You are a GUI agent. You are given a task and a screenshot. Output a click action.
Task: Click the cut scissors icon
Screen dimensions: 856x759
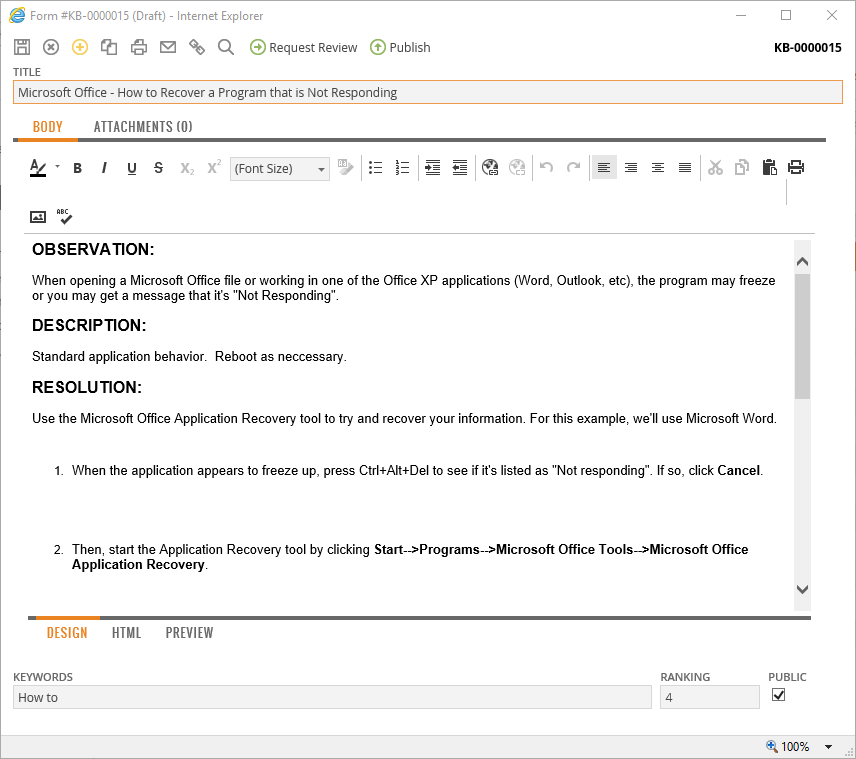coord(715,168)
